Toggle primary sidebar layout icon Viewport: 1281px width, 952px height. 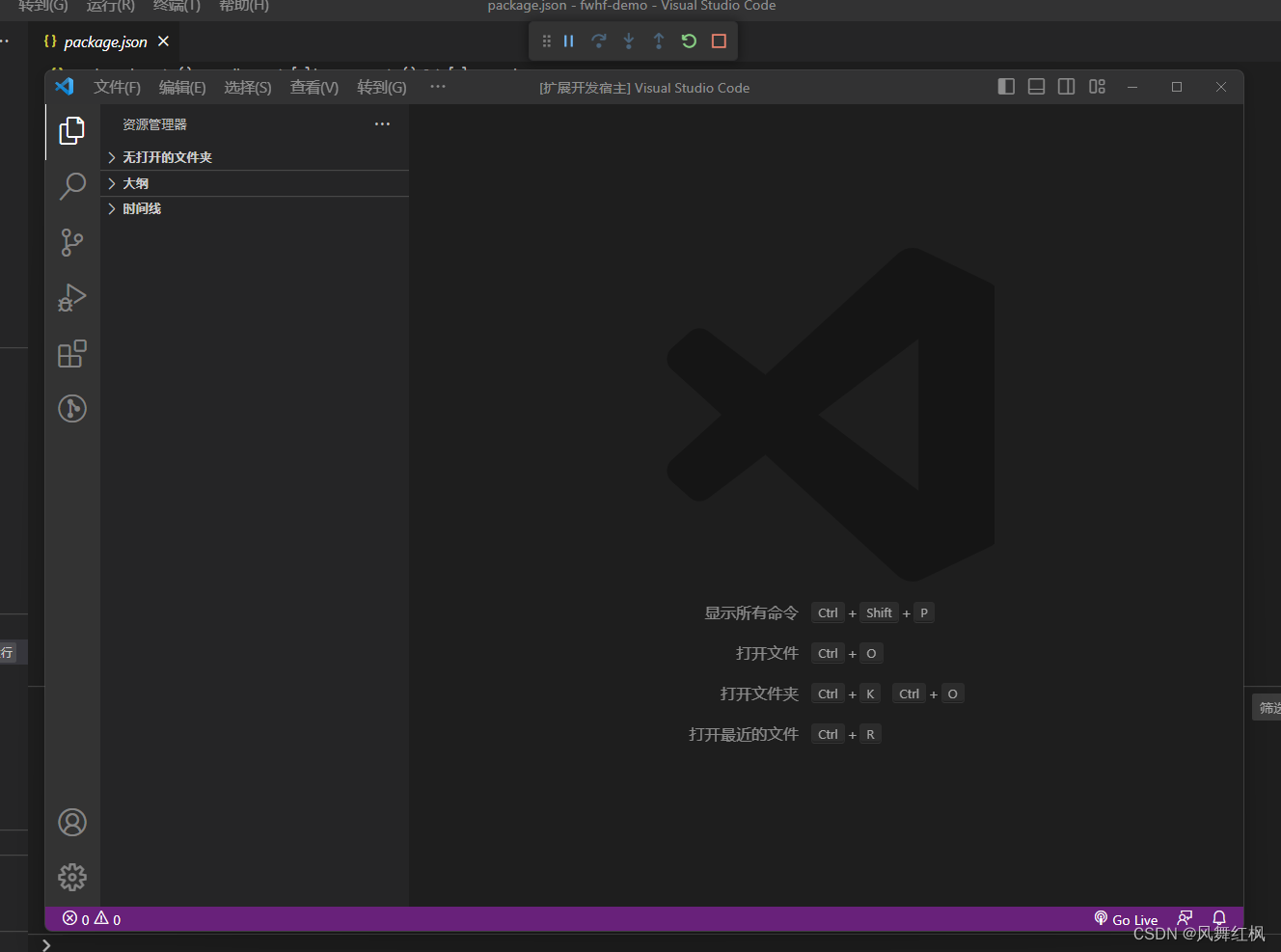[x=1006, y=87]
